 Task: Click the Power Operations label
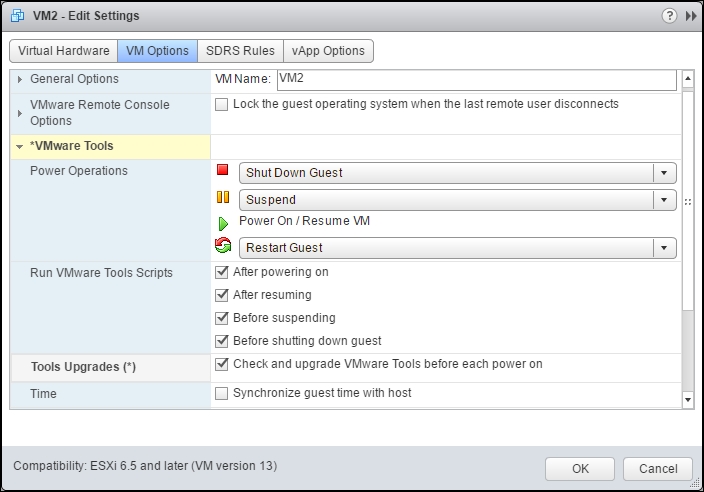pyautogui.click(x=79, y=171)
